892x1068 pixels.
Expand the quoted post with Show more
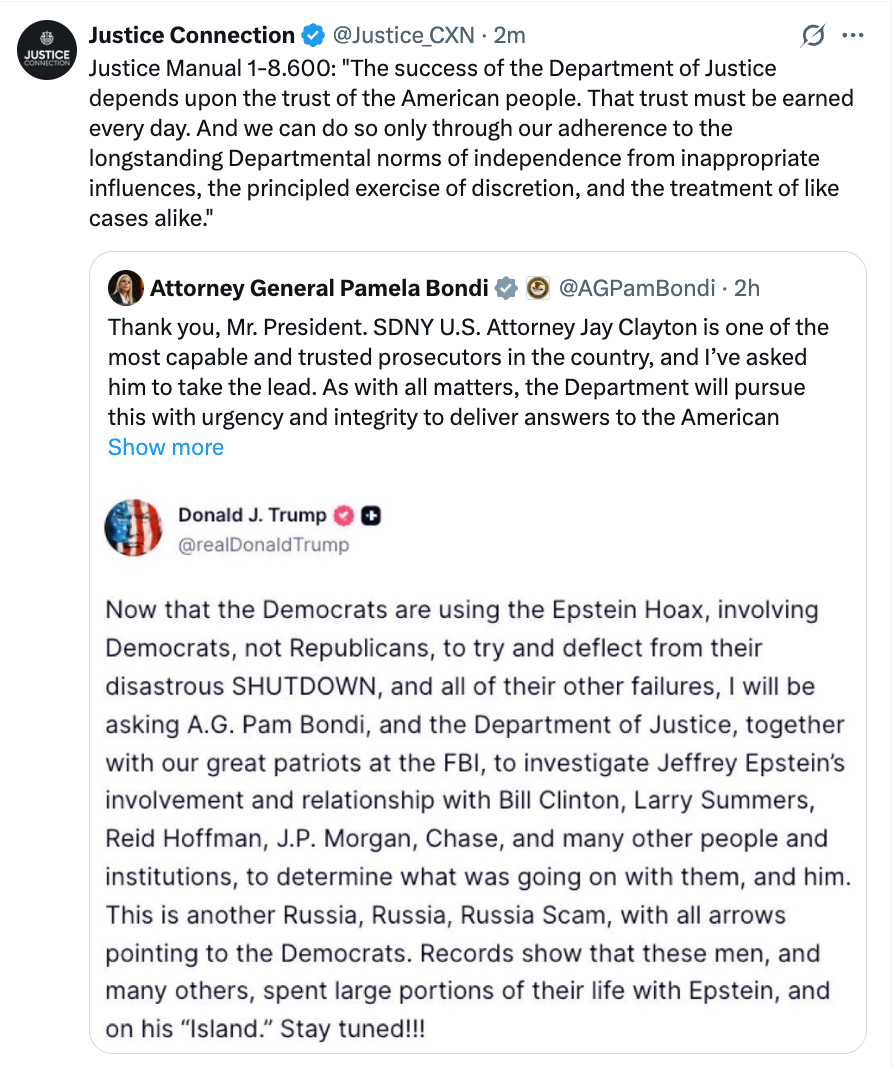click(x=166, y=447)
